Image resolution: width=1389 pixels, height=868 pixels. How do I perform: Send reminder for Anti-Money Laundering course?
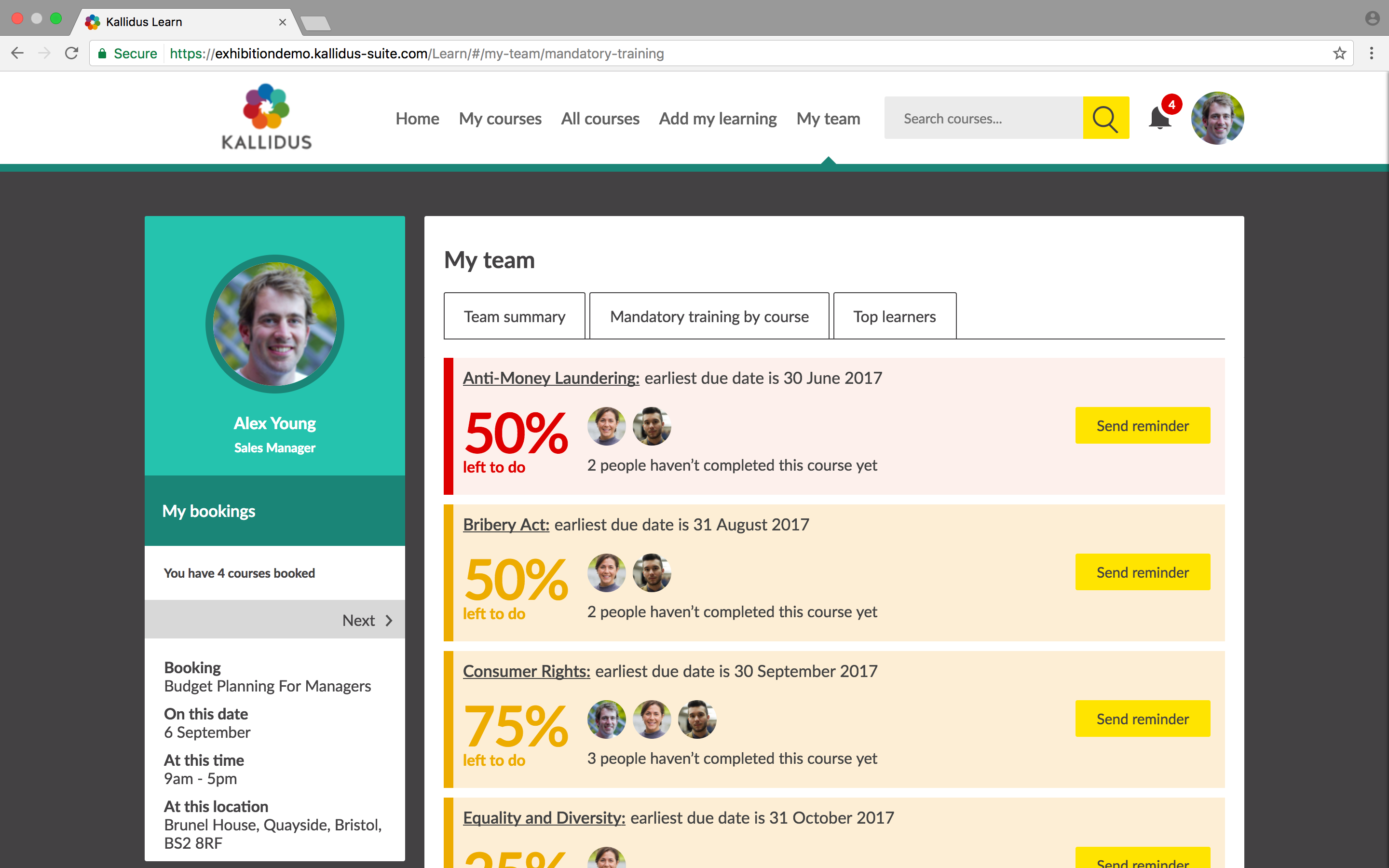point(1142,425)
